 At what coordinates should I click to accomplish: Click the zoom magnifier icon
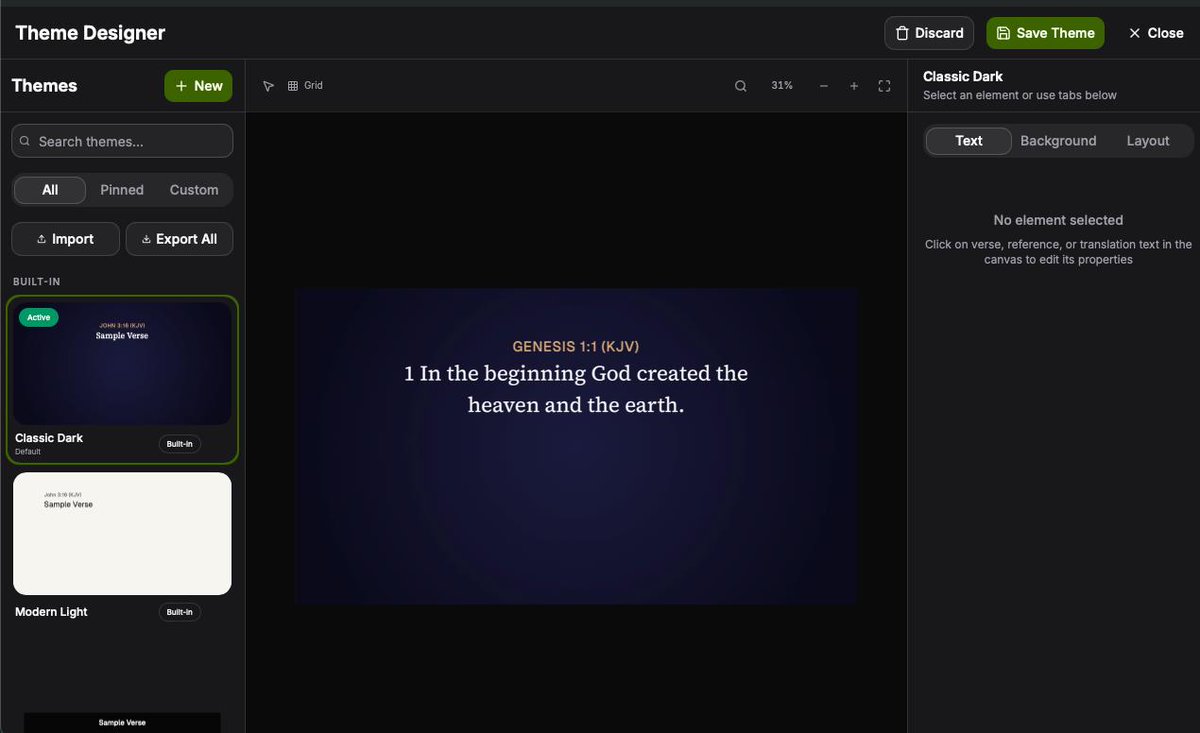tap(741, 86)
